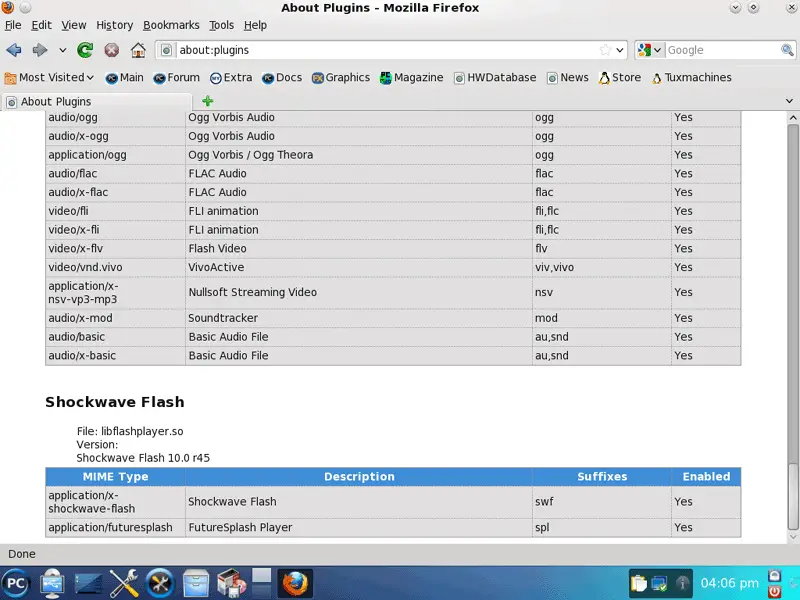Viewport: 800px width, 600px height.
Task: Click the show desktop icon in taskbar
Action: click(x=88, y=583)
